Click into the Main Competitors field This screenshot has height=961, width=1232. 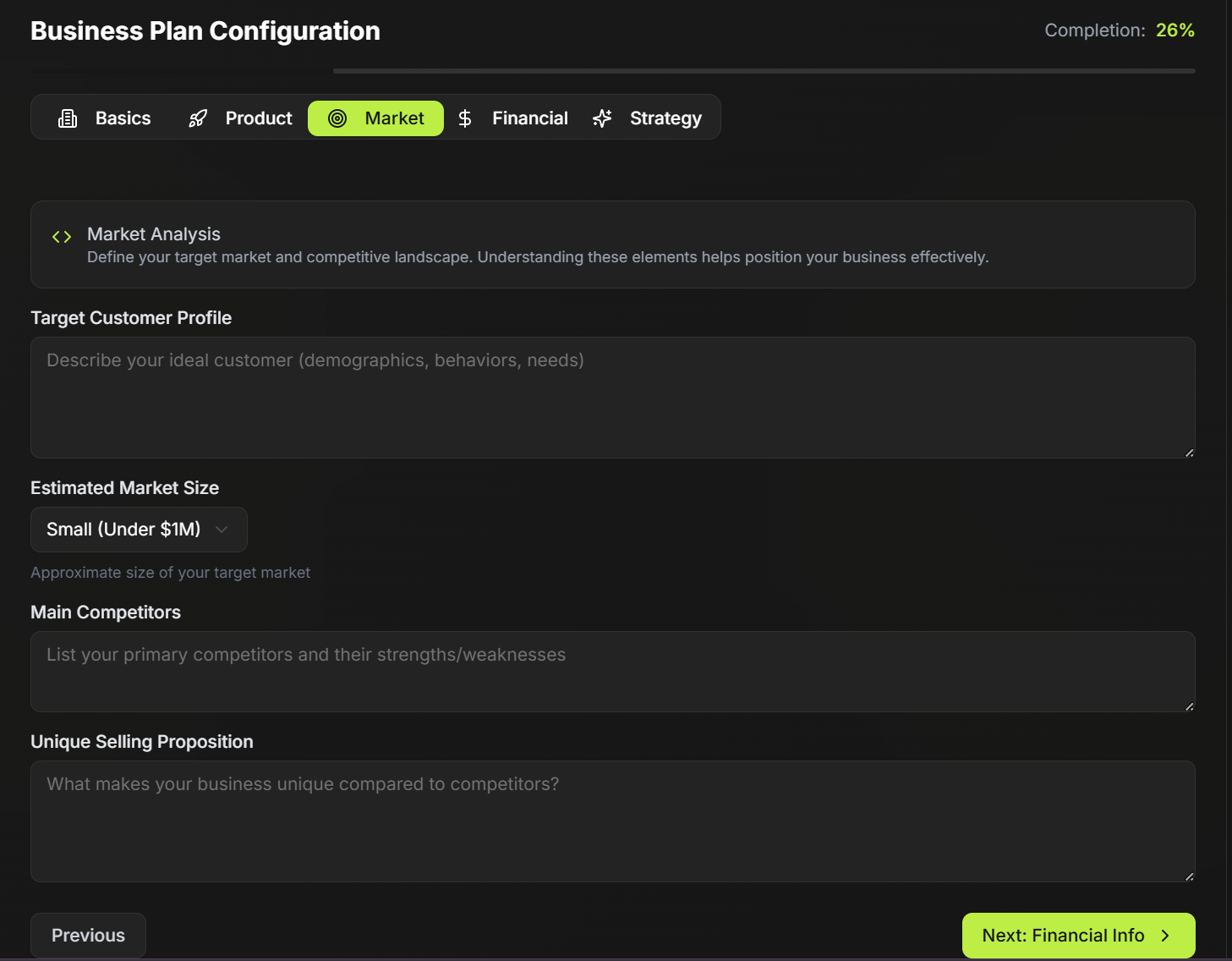(612, 672)
